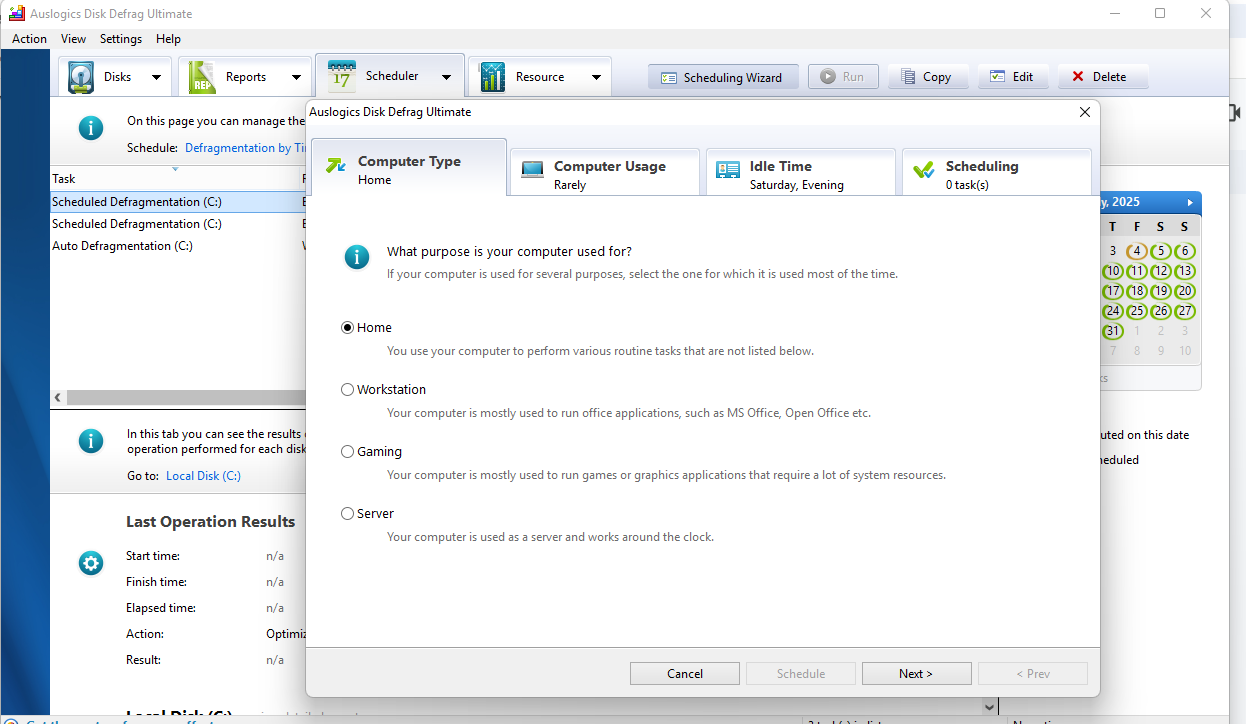This screenshot has width=1246, height=724.
Task: Select the highlighted Scheduled Defragmentation (C:) task
Action: click(x=178, y=202)
